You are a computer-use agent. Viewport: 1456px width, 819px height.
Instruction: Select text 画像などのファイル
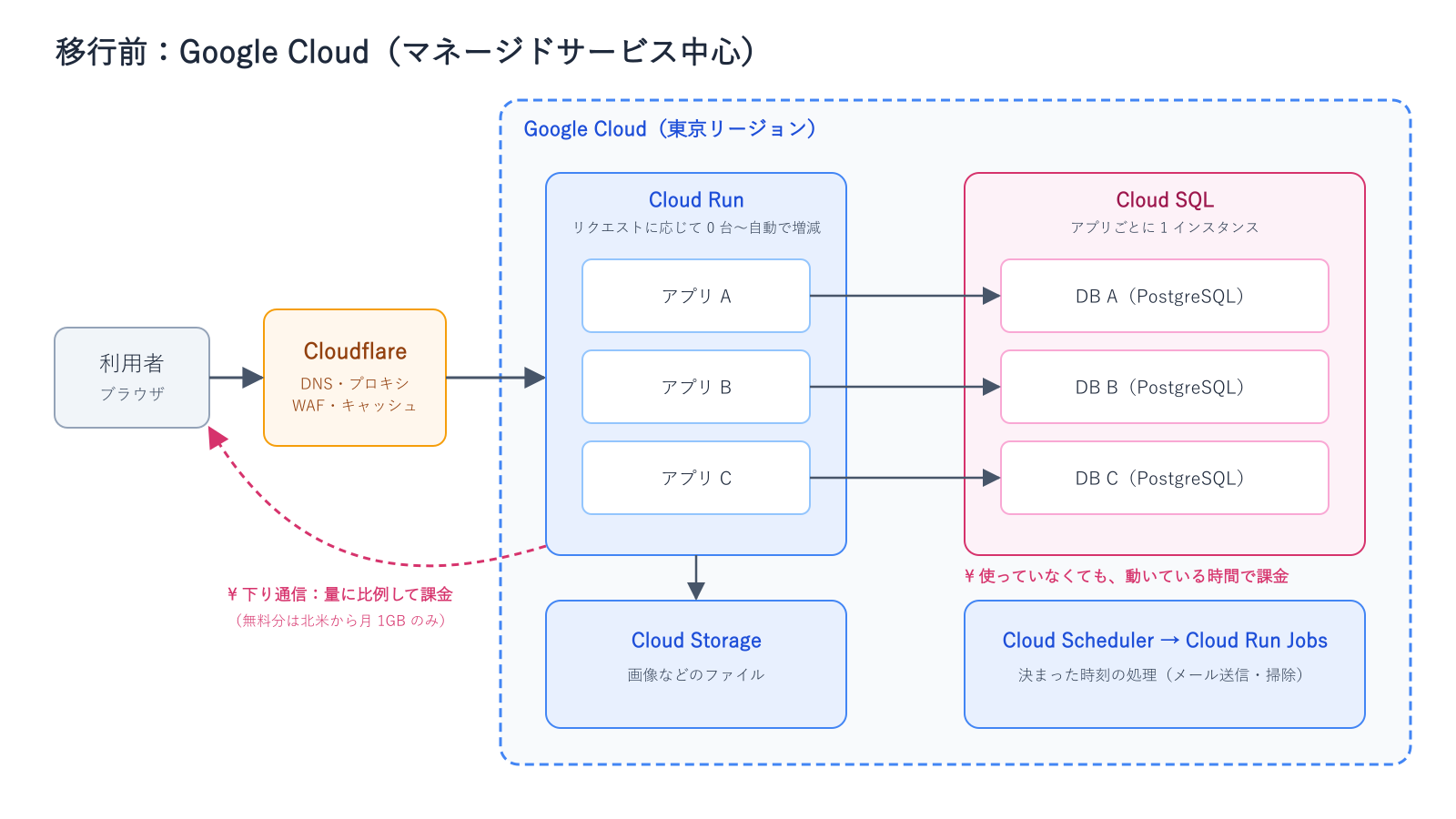click(696, 675)
